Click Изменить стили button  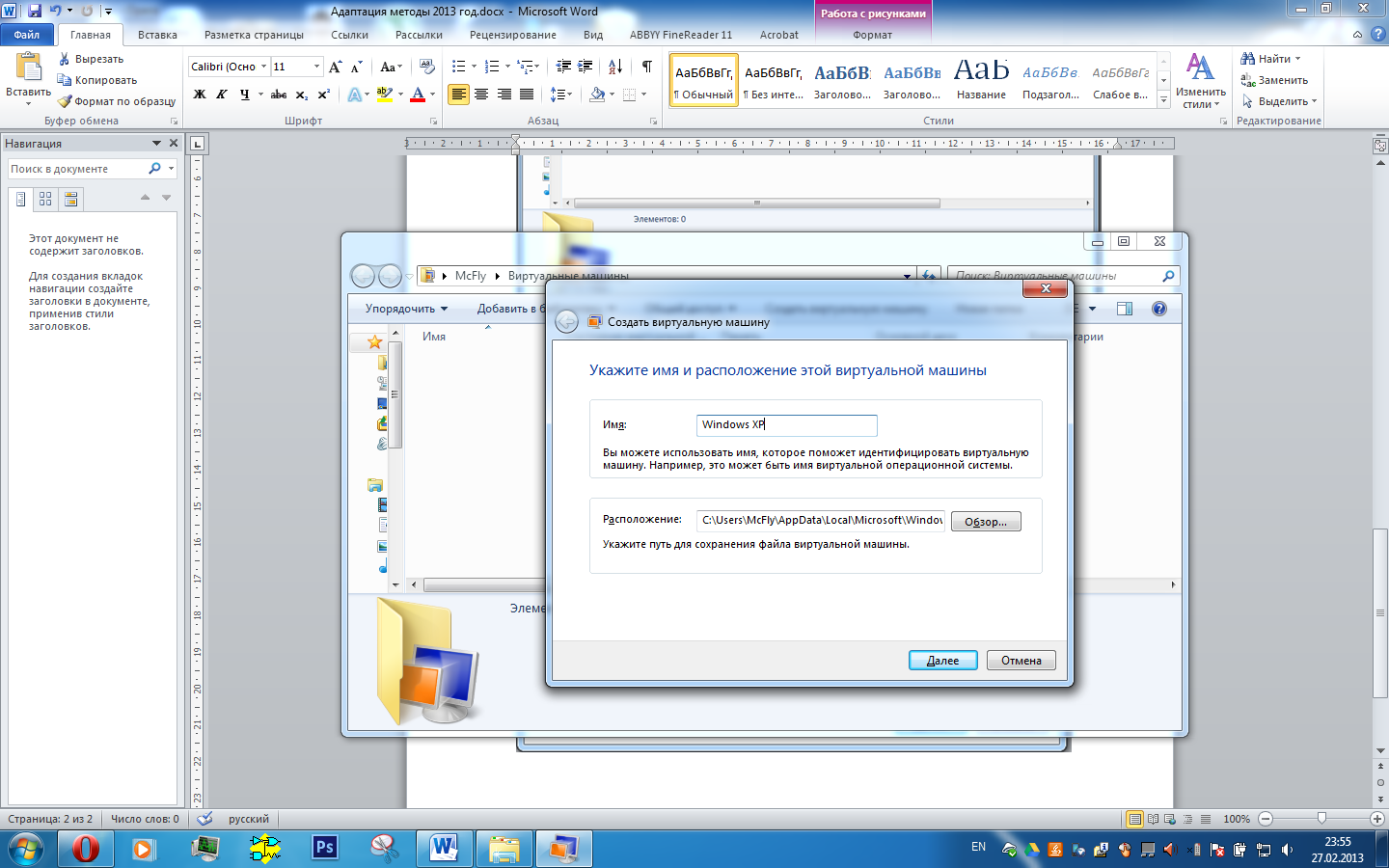pos(1201,81)
